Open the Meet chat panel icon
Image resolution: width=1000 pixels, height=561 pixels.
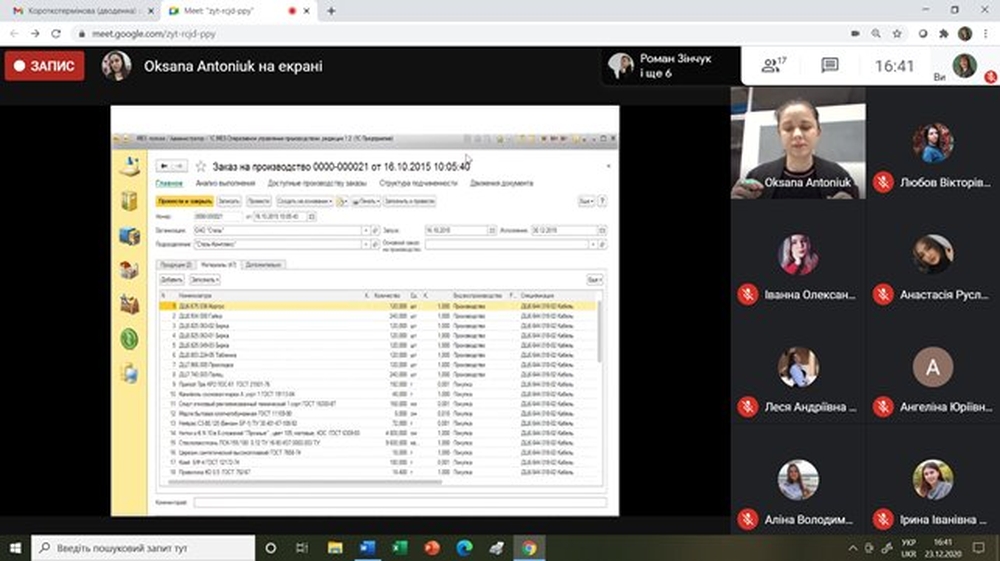coord(829,66)
